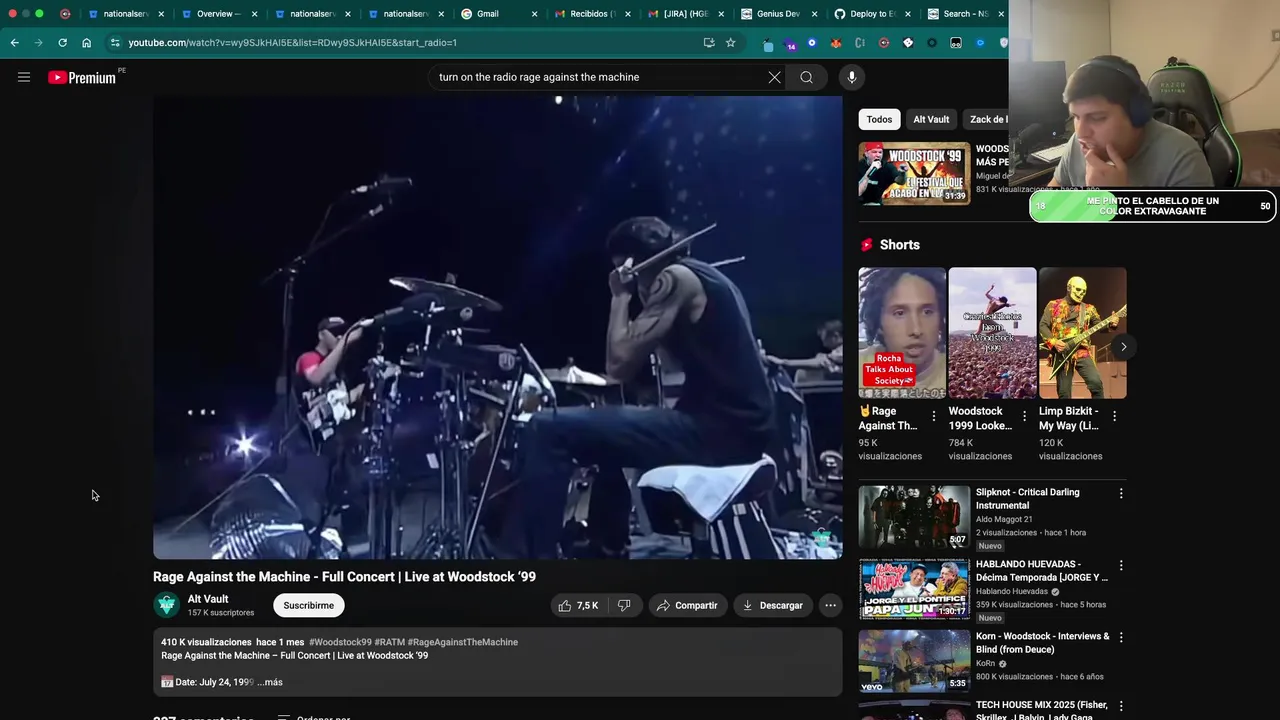Screen dimensions: 1280x720
Task: Open the Limp Bizkit My Way short
Action: (1082, 333)
